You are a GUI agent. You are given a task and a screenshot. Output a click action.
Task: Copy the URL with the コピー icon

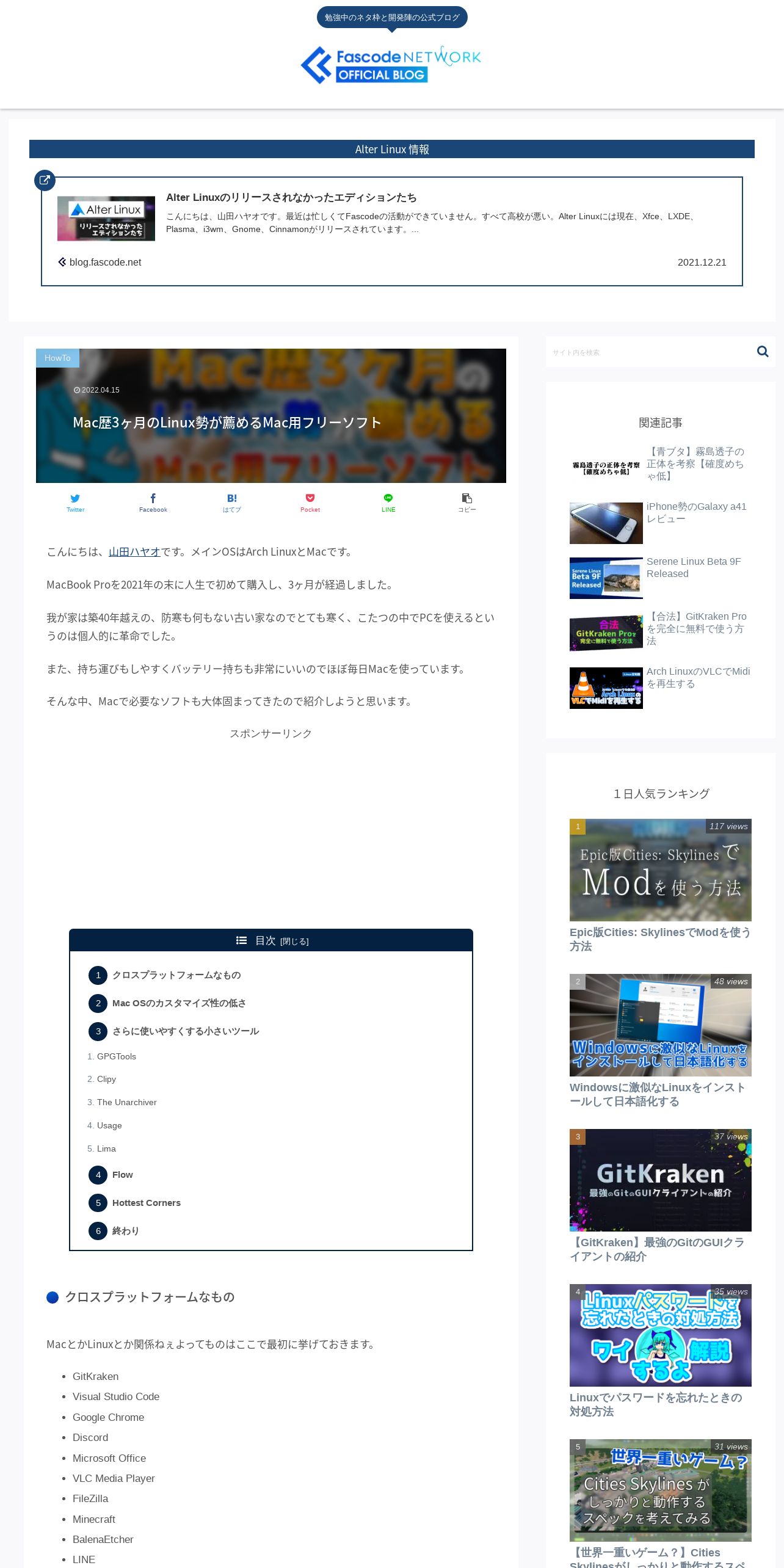click(467, 503)
